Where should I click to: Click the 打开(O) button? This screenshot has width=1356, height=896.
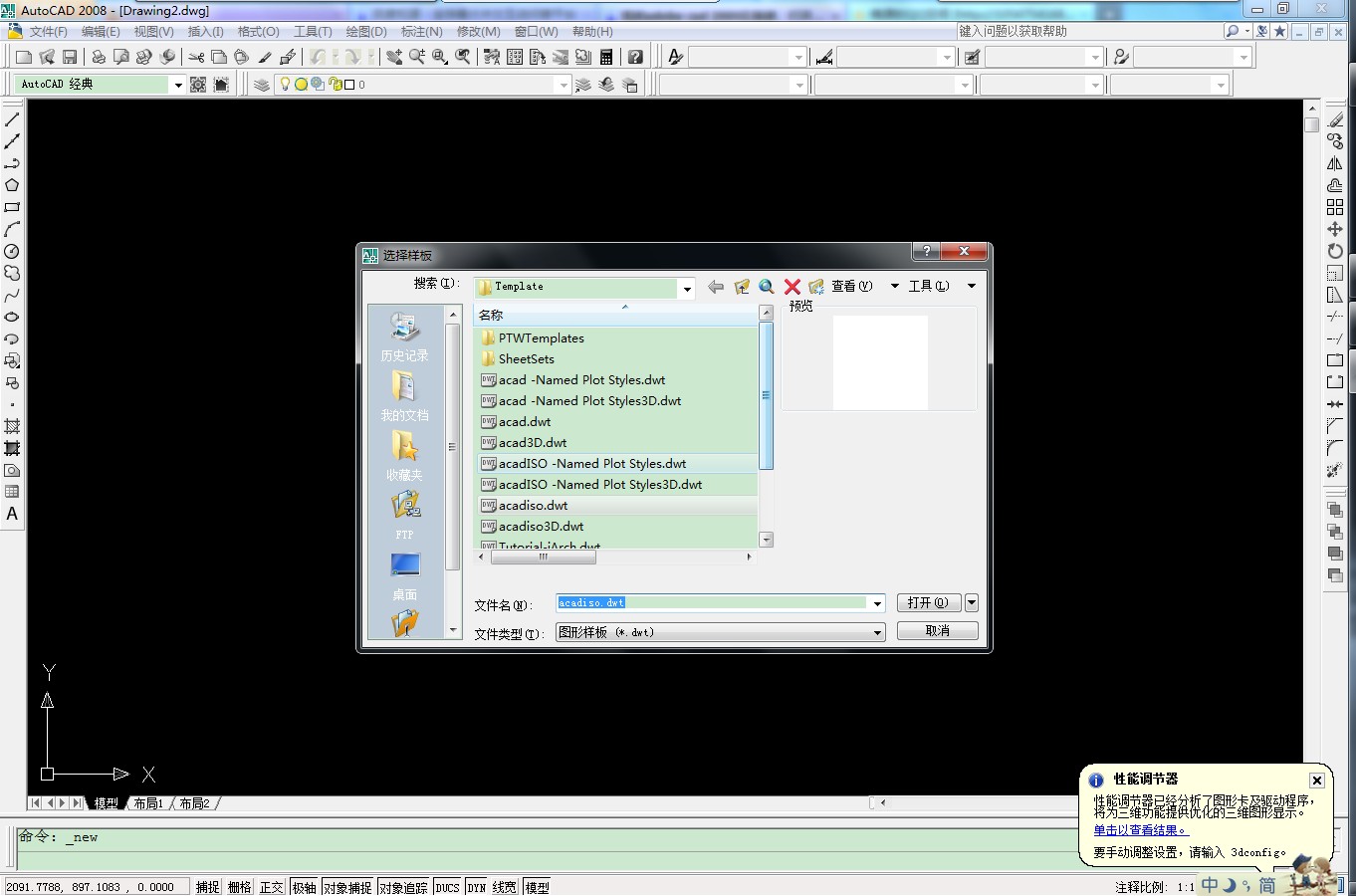click(x=927, y=603)
